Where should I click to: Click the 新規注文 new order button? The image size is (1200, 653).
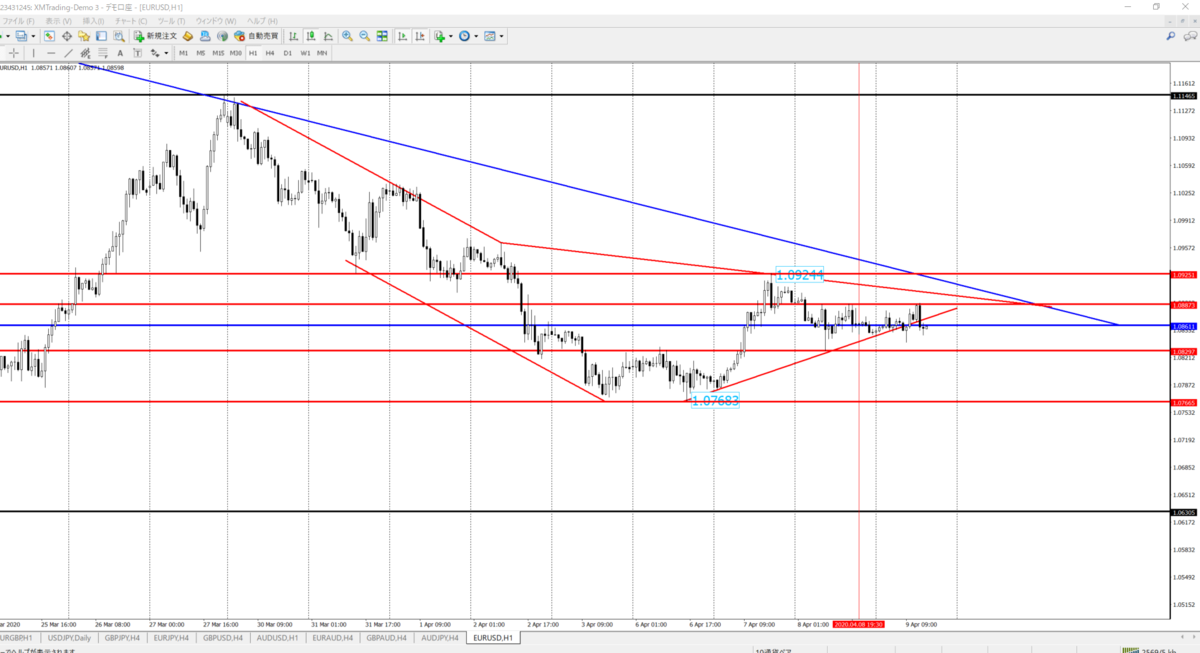155,36
